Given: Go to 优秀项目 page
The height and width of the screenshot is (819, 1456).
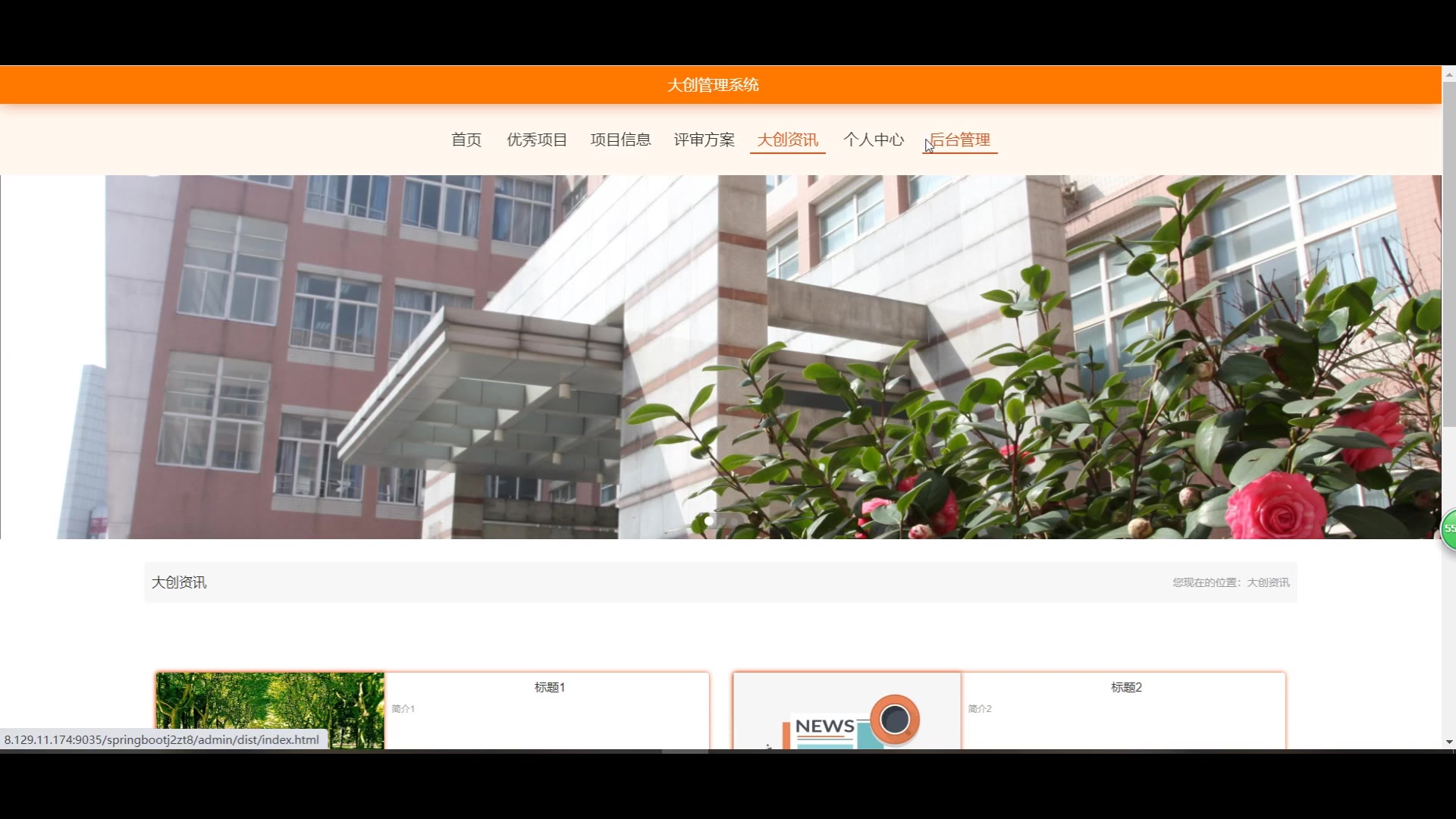Looking at the screenshot, I should click(537, 140).
